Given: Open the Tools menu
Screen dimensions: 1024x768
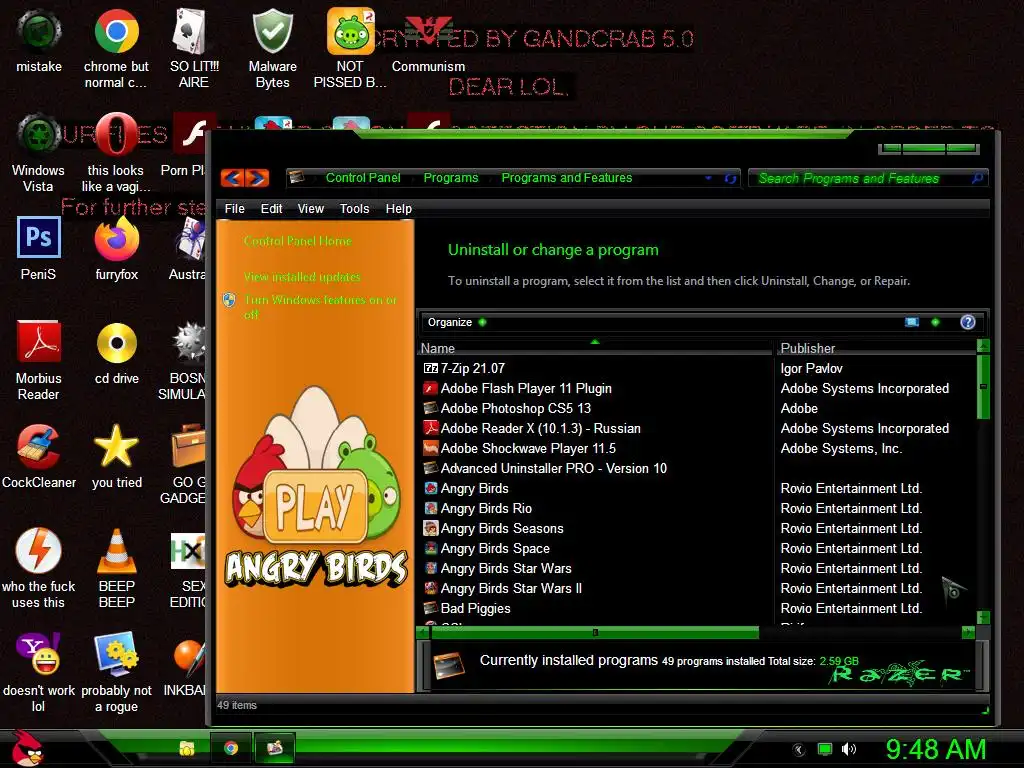Looking at the screenshot, I should [354, 209].
